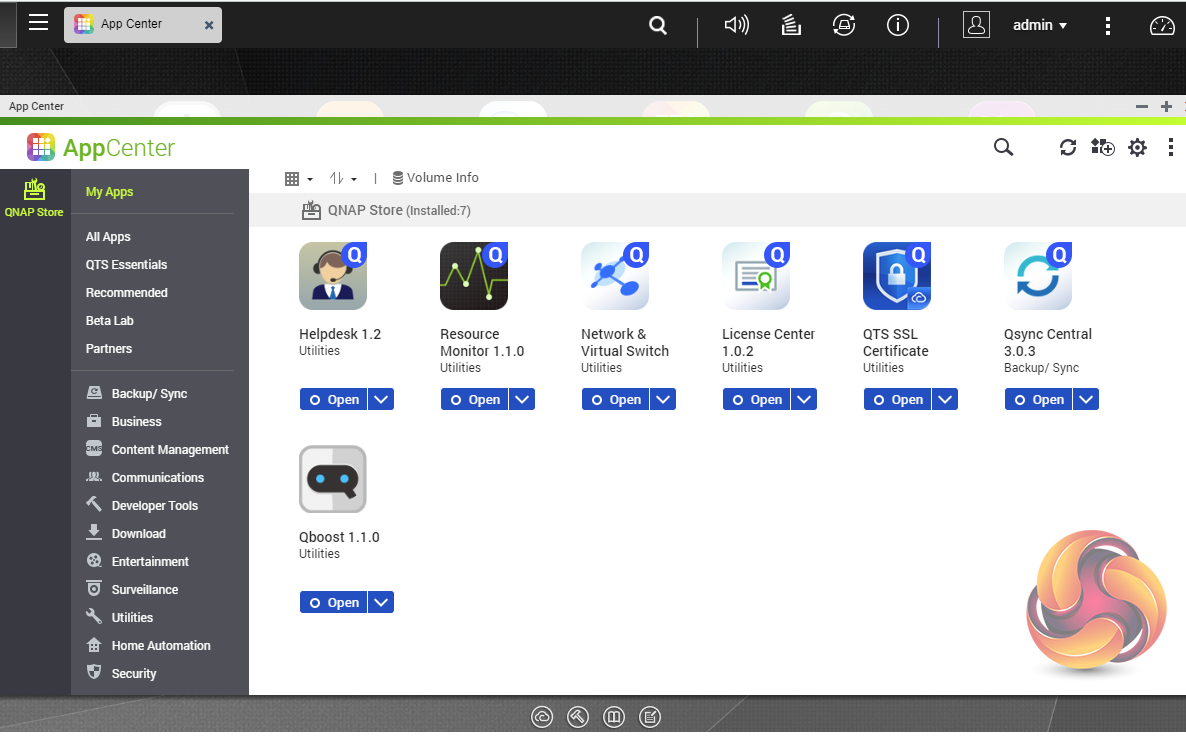Screen dimensions: 1186x738
Task: Click the Qsync Central app icon
Action: [x=1038, y=276]
